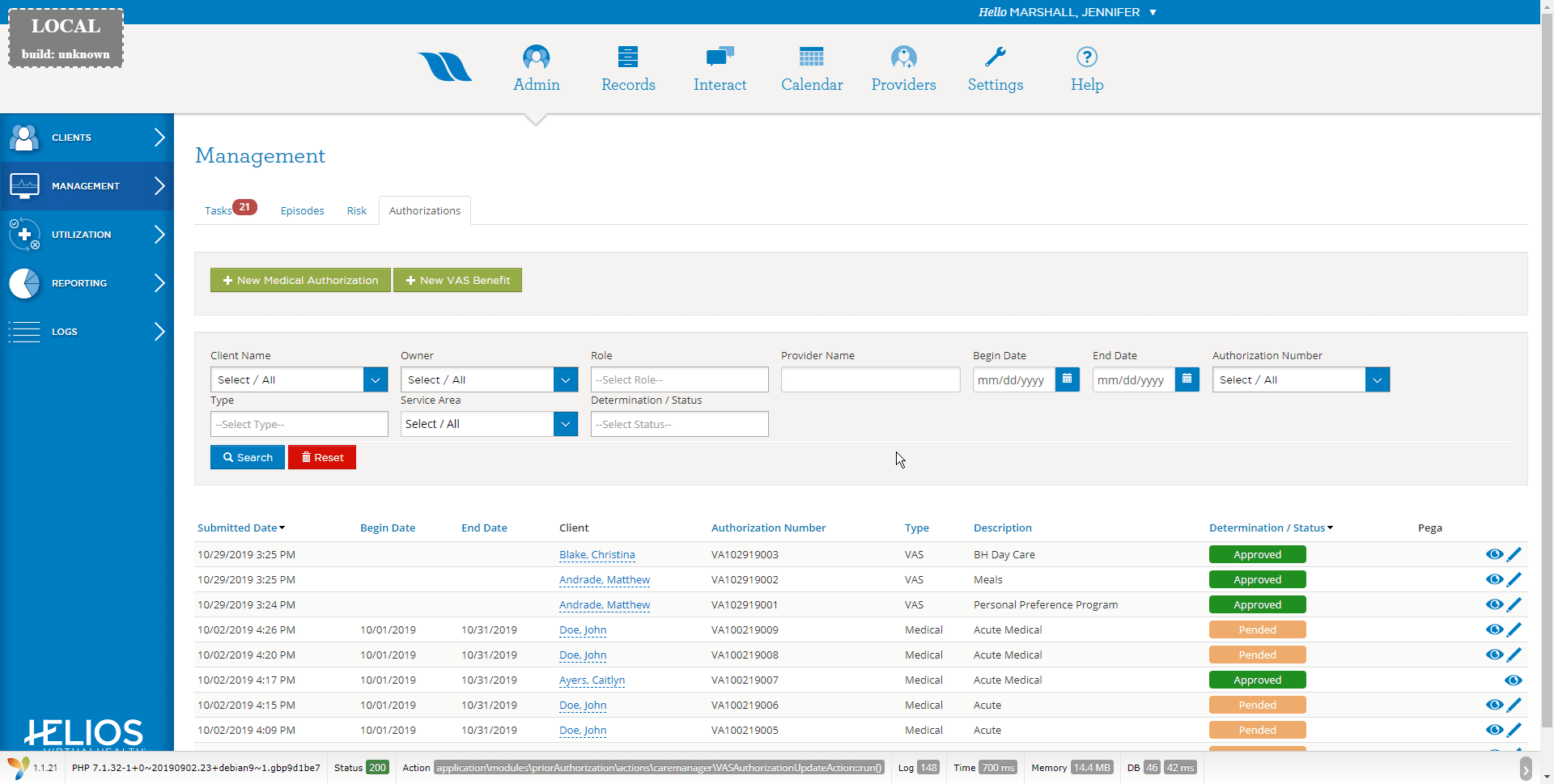Open the Authorization Number dropdown
1554x784 pixels.
click(x=1377, y=379)
